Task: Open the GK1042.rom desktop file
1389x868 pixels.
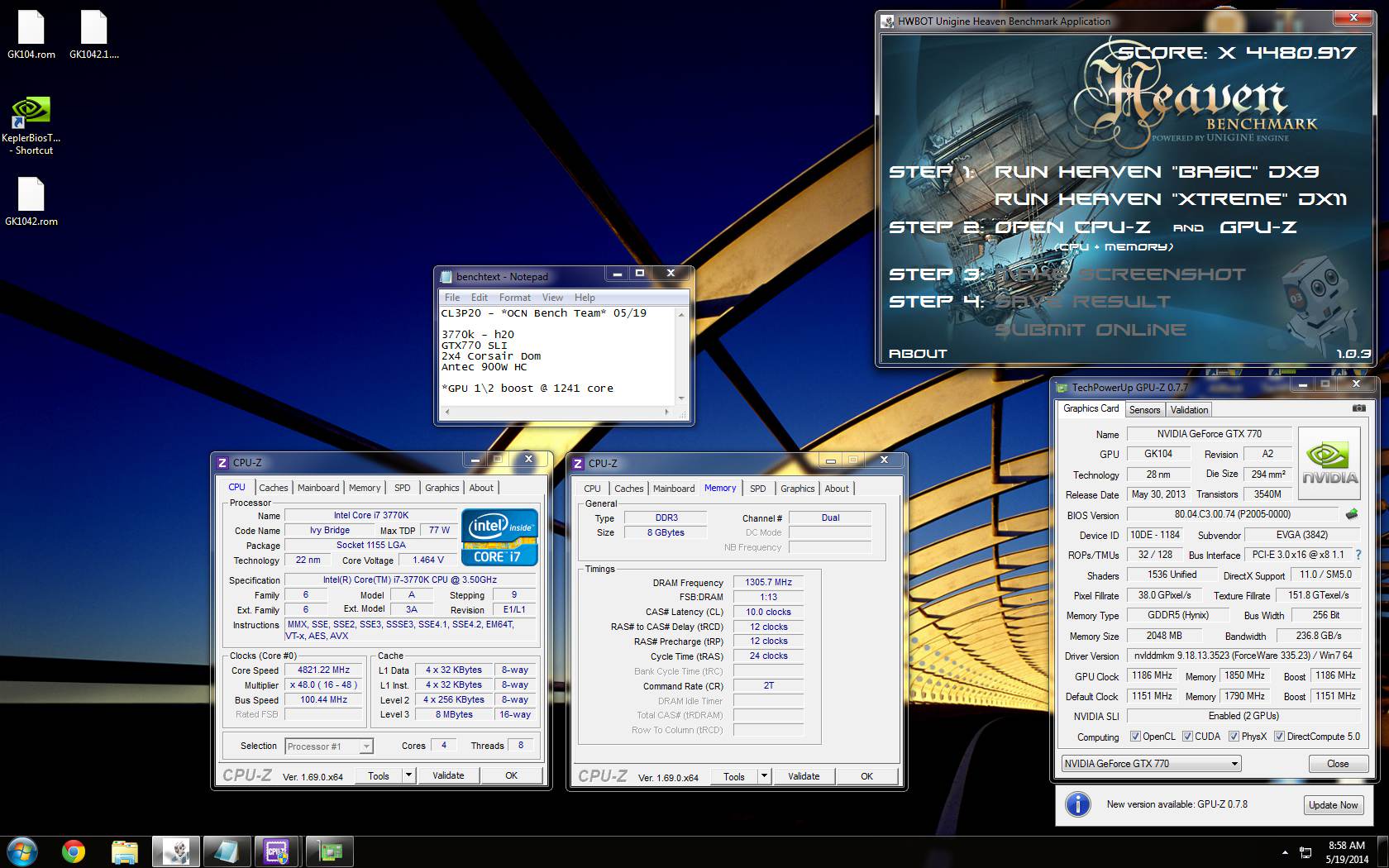Action: [31, 201]
